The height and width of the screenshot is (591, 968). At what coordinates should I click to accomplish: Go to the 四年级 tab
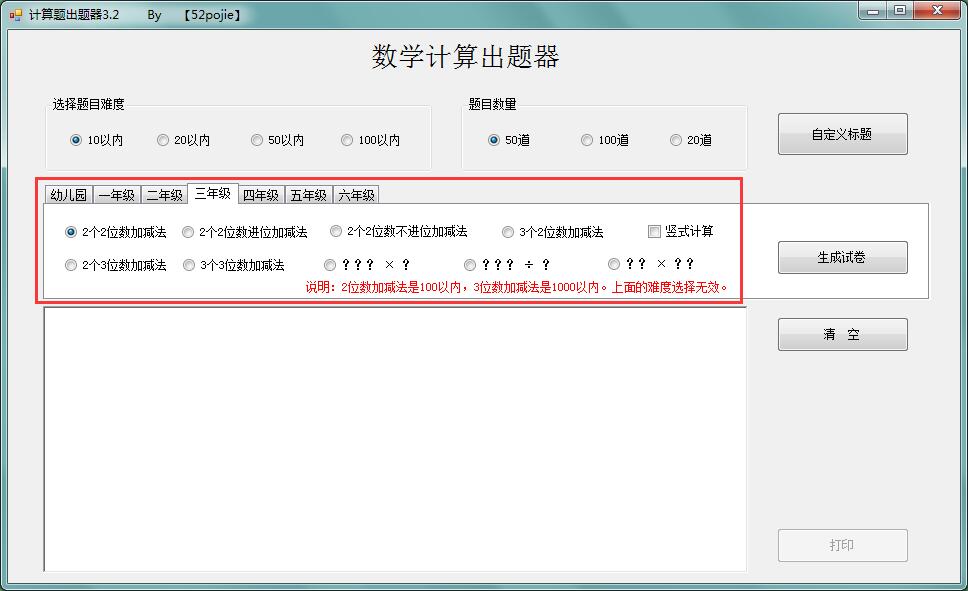click(261, 195)
